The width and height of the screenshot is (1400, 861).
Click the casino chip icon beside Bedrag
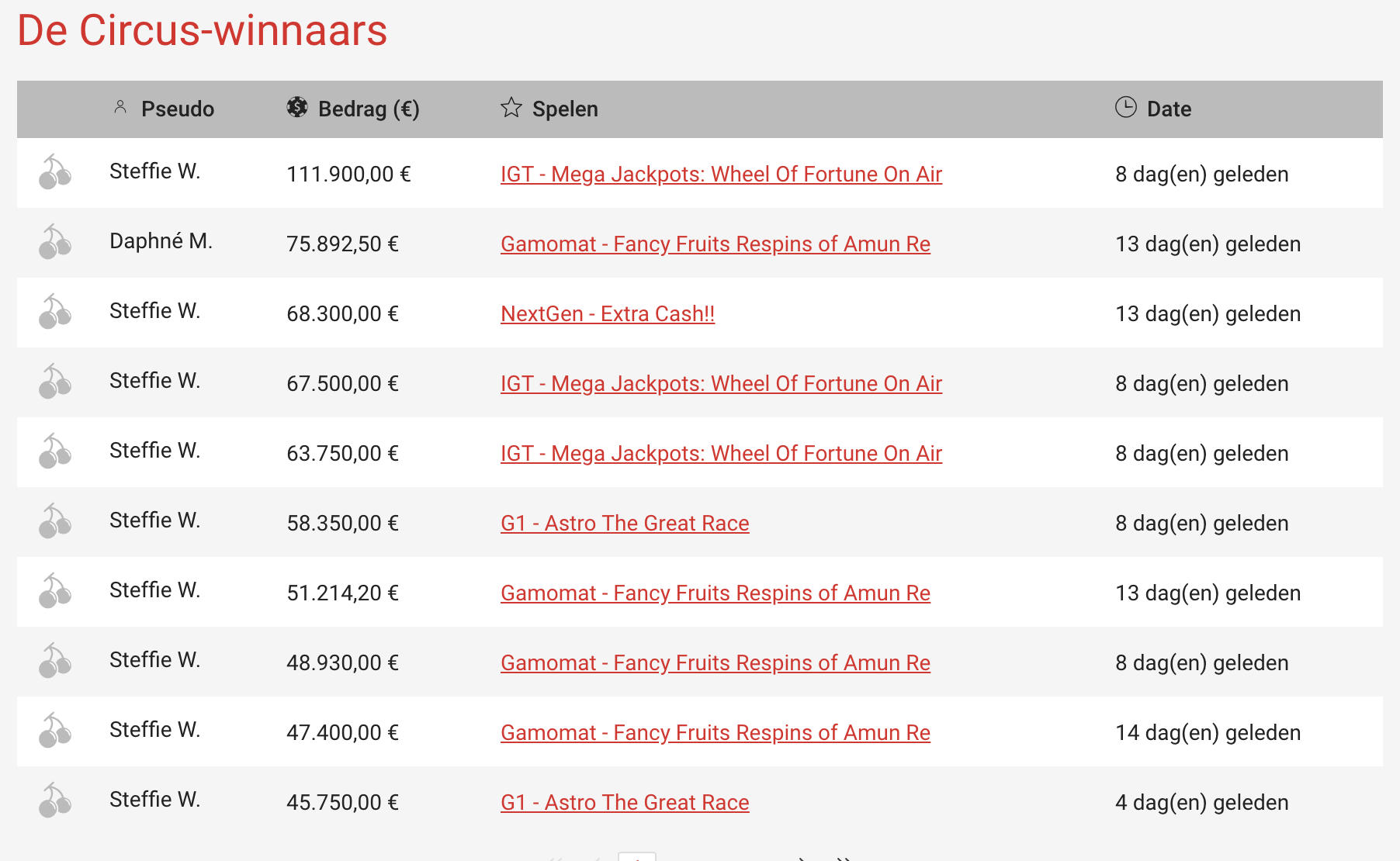point(296,107)
